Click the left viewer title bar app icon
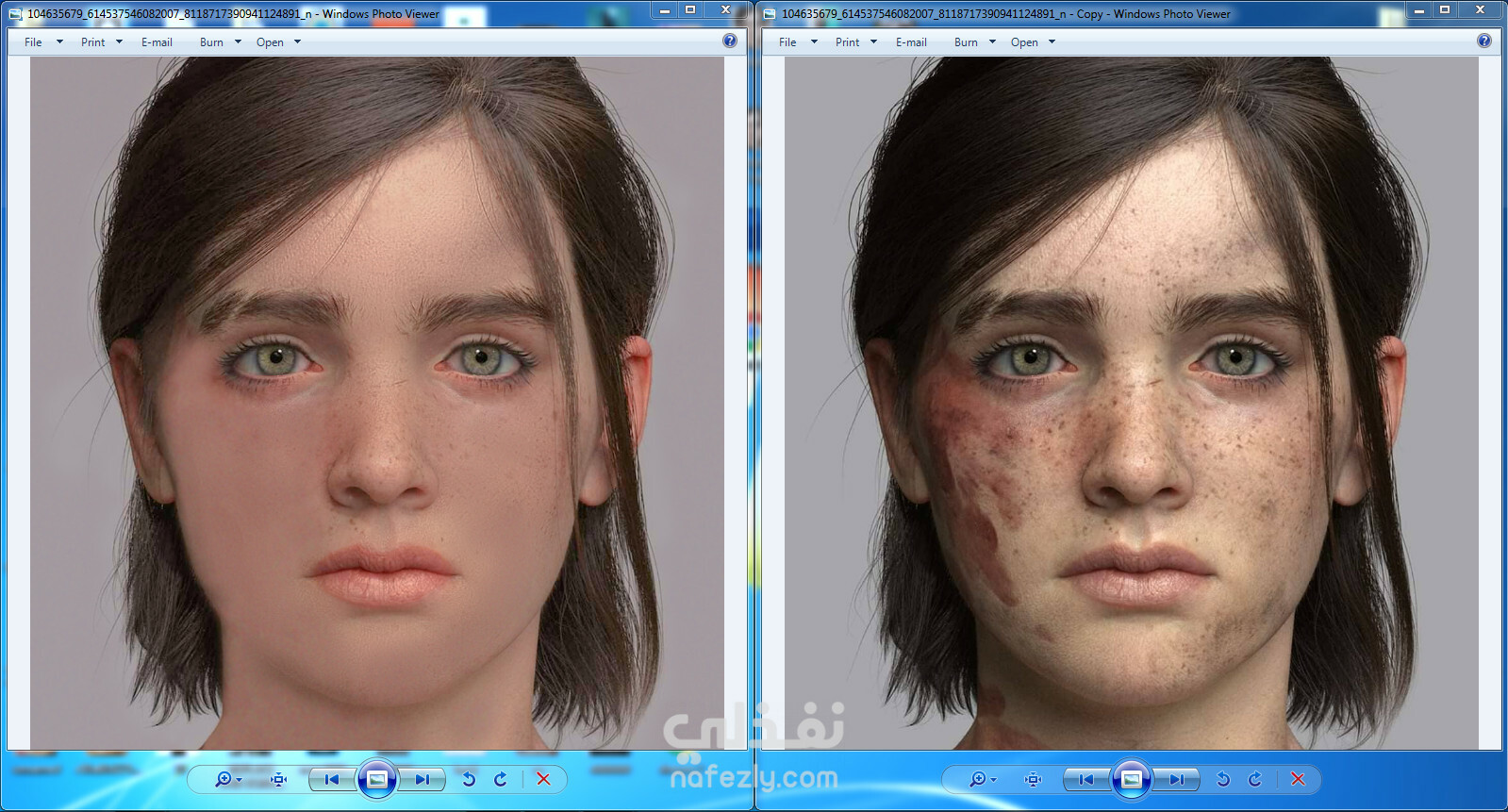 click(x=15, y=14)
